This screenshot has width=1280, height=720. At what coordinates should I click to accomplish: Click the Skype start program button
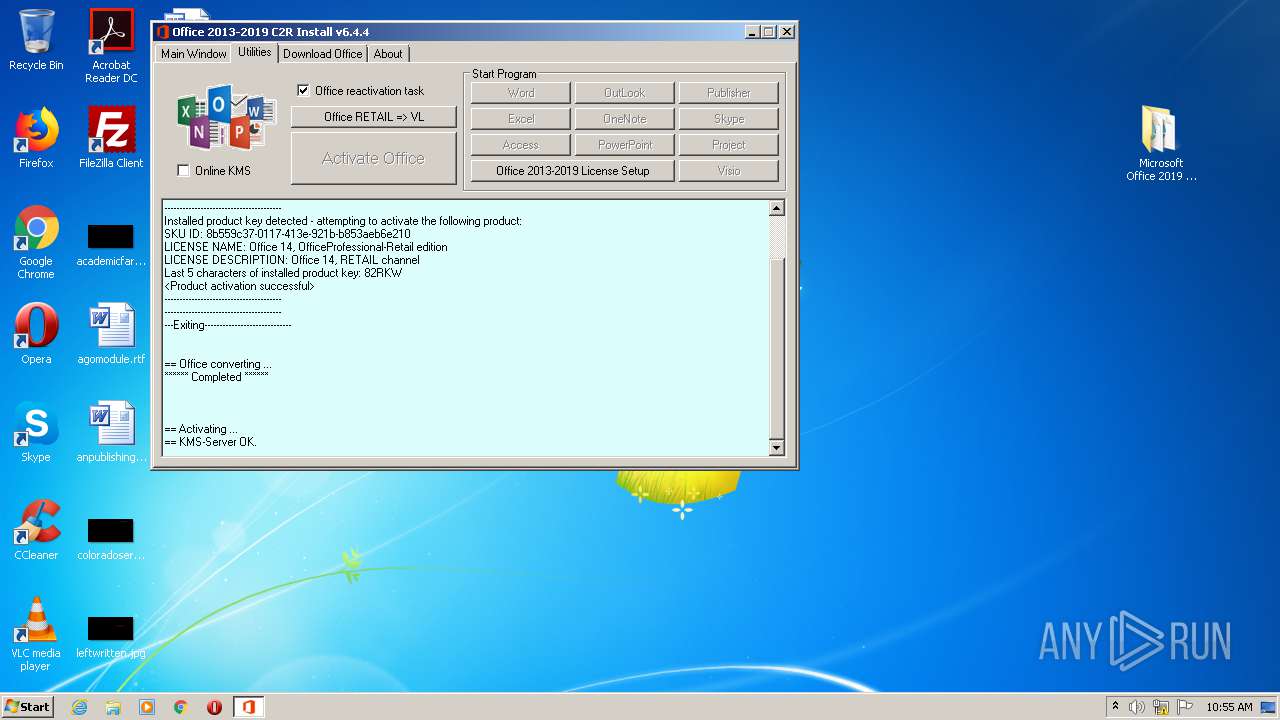pos(729,119)
